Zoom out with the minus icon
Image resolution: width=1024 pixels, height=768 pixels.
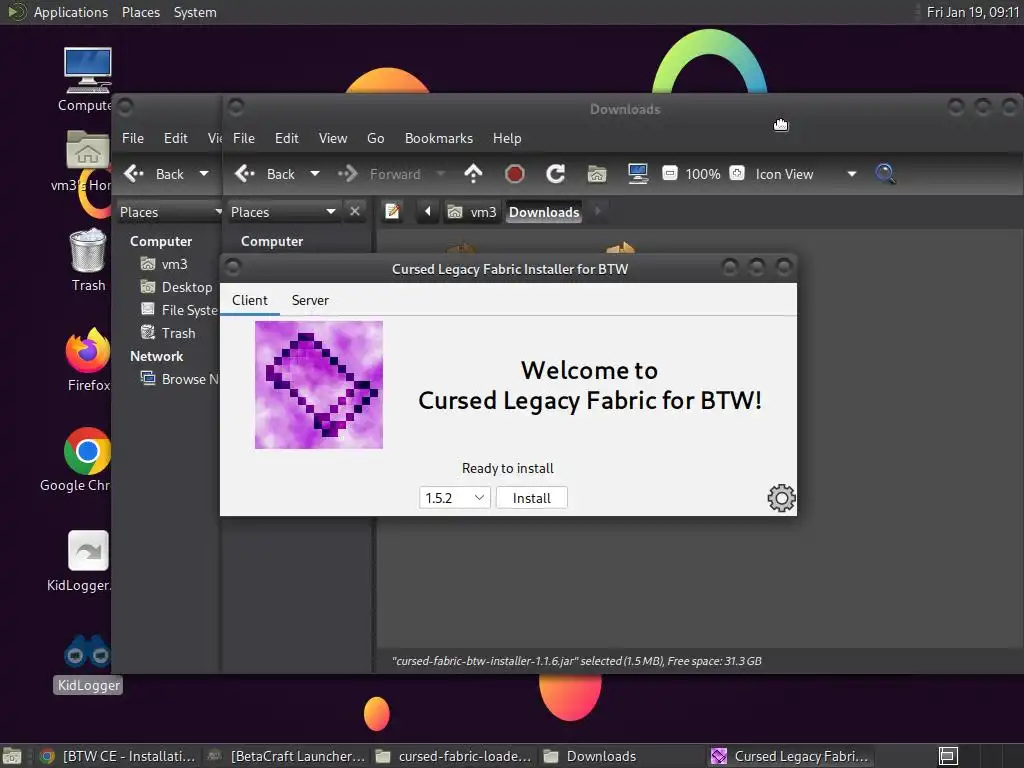[669, 173]
